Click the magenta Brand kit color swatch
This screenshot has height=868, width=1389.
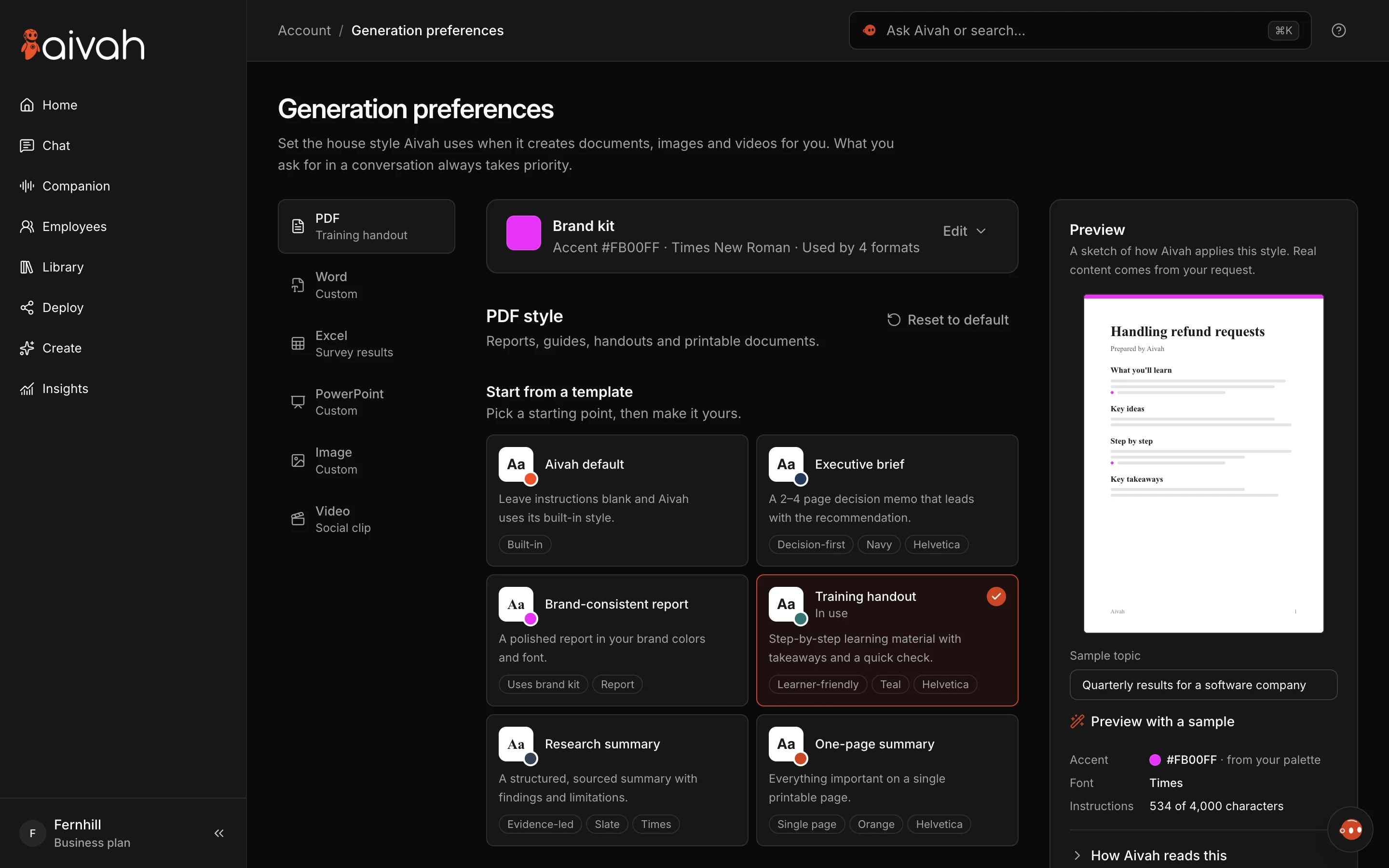click(523, 232)
